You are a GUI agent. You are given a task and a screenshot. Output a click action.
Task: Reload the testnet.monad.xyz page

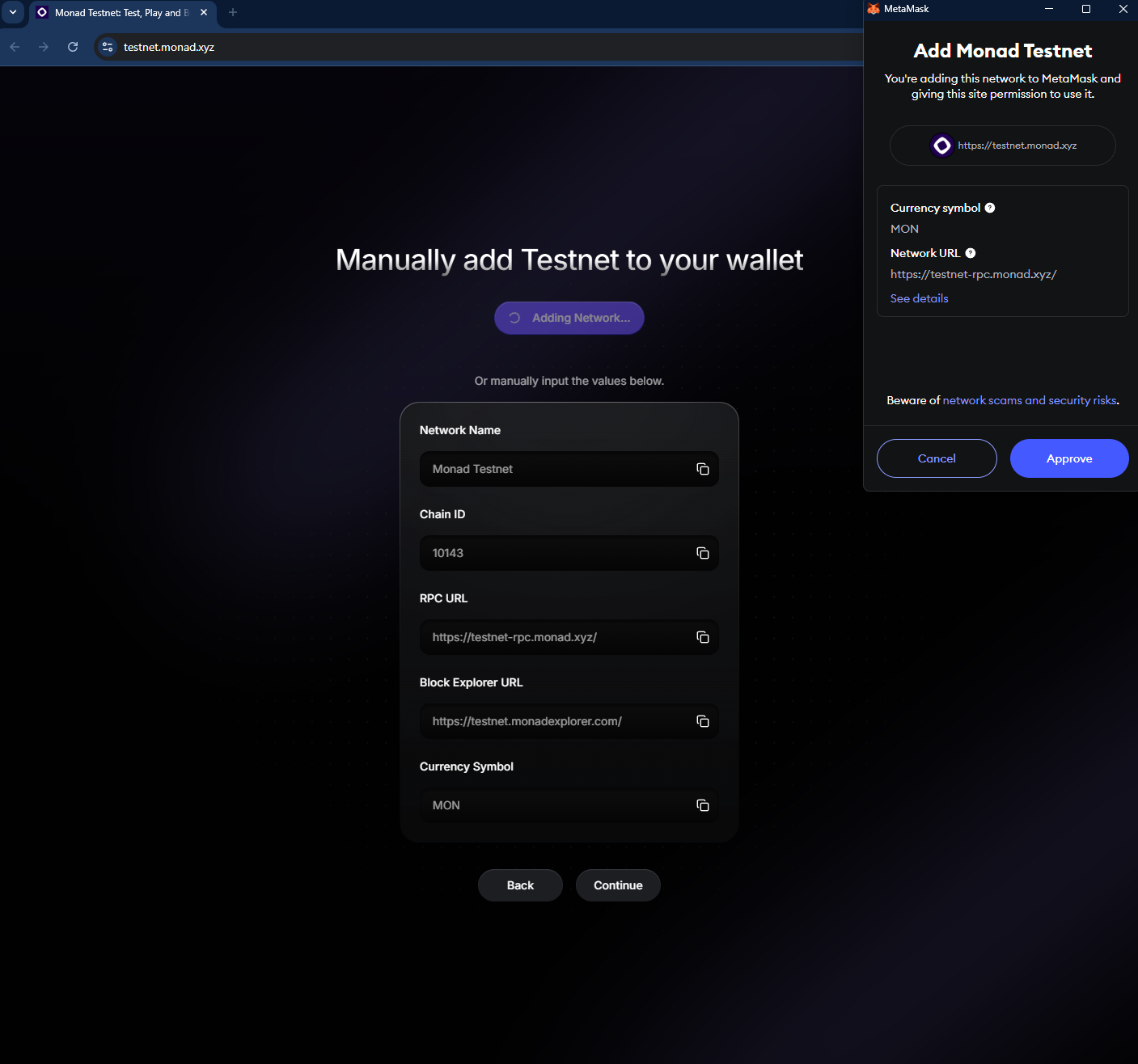[x=73, y=47]
